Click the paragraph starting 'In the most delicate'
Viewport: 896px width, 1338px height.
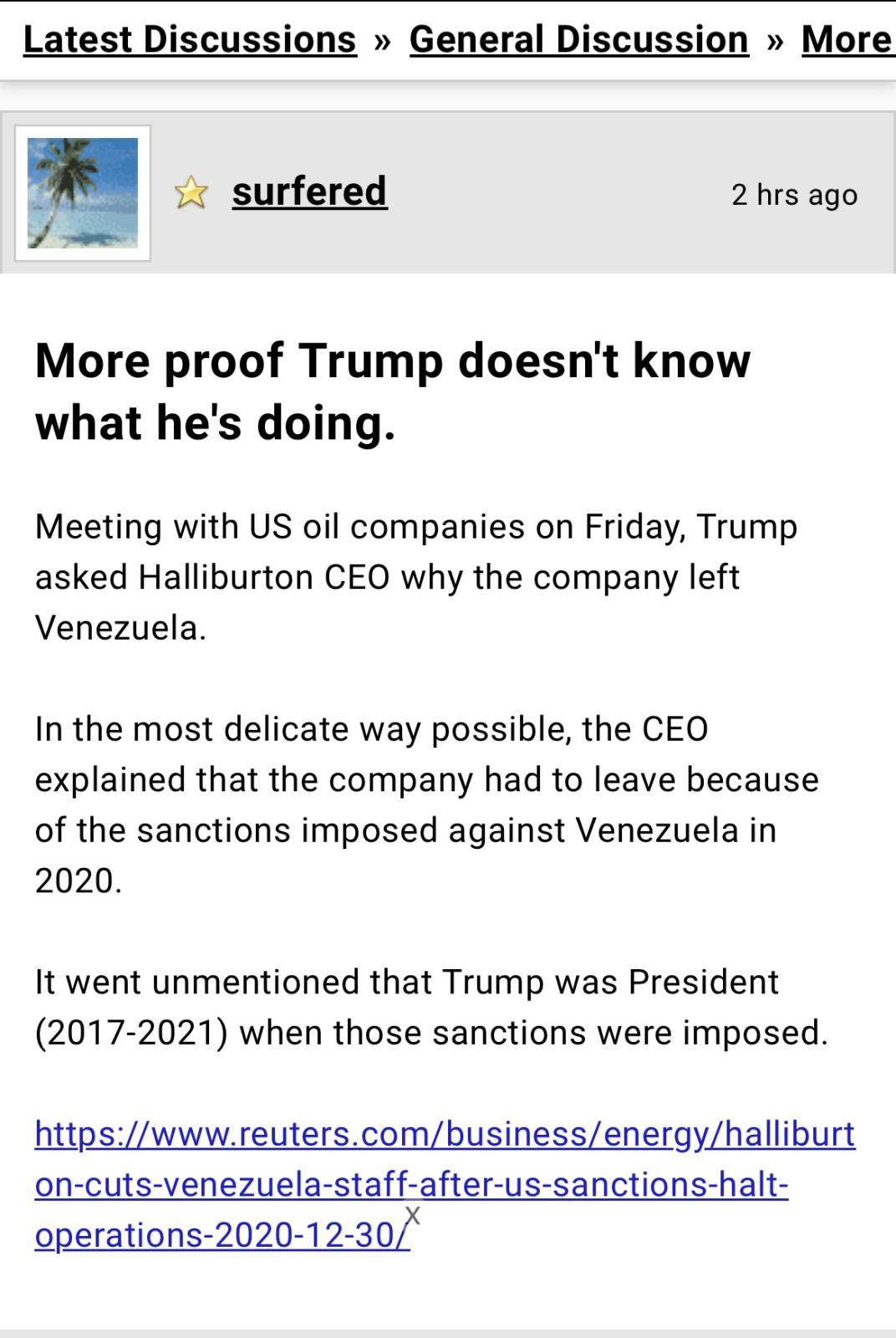click(426, 804)
